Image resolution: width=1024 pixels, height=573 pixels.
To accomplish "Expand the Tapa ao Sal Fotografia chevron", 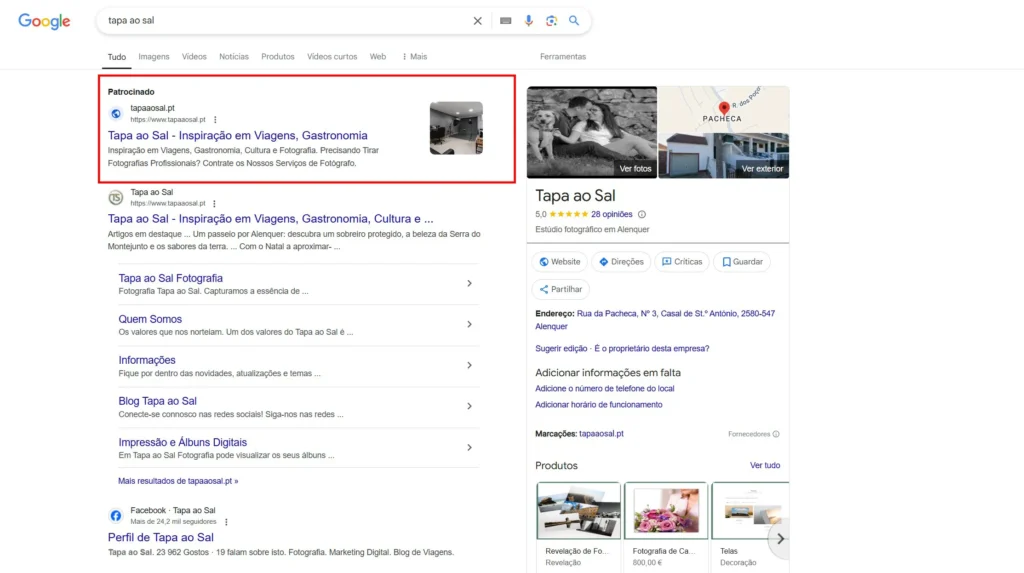I will coord(469,284).
